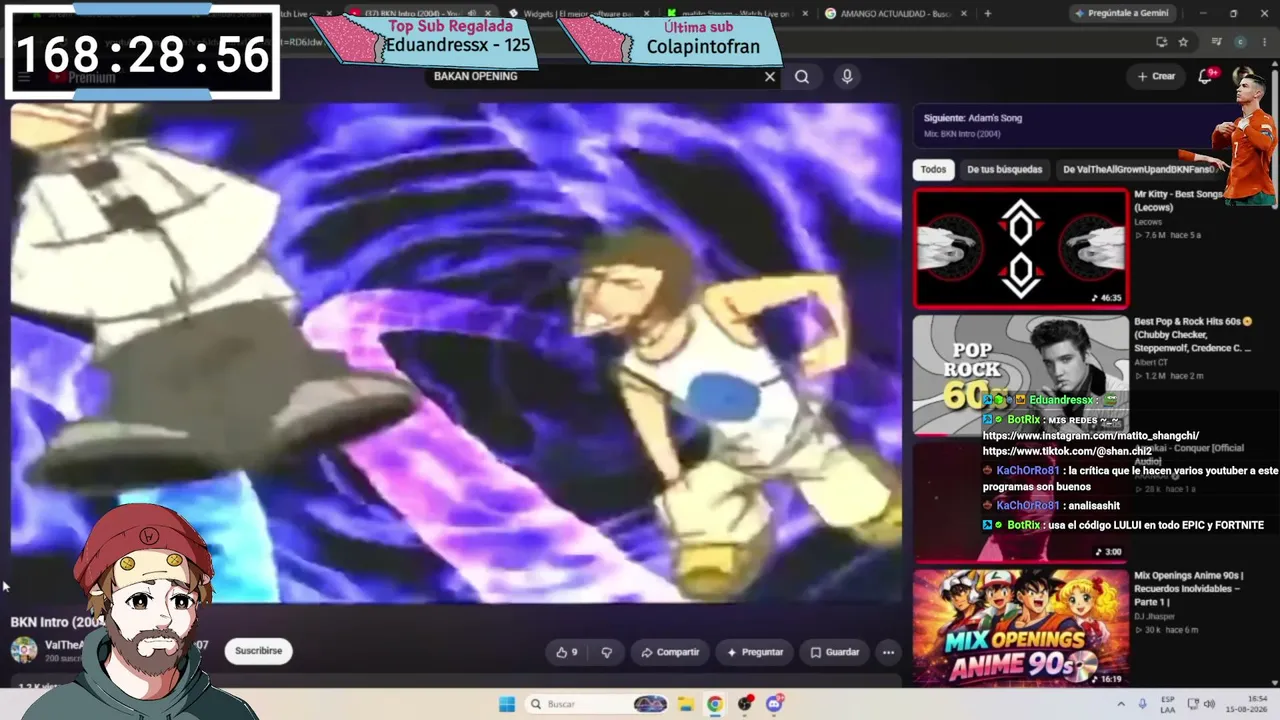Open the ESP LAA language switcher

[1168, 704]
